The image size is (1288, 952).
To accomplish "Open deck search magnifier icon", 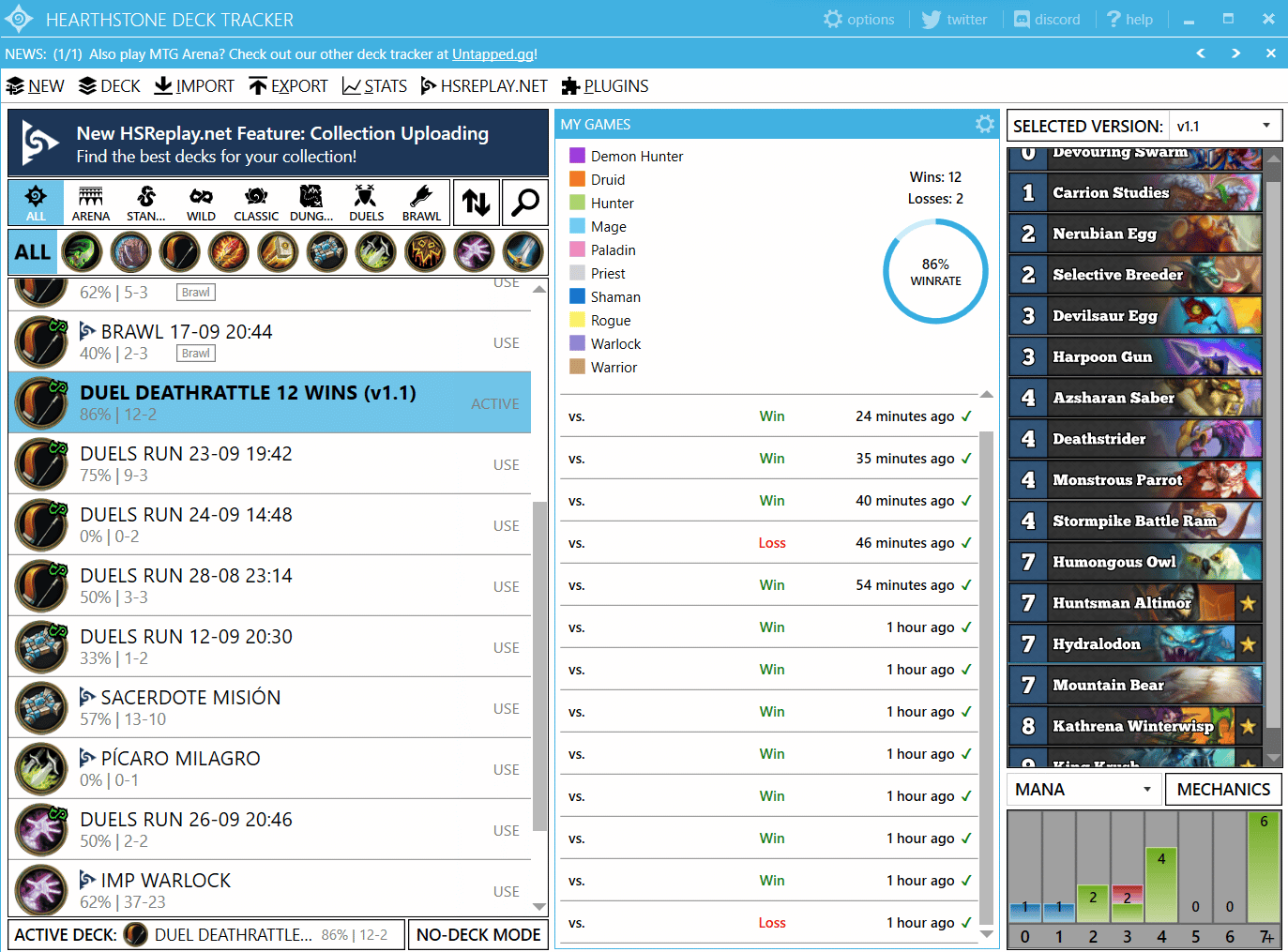I will tap(525, 203).
